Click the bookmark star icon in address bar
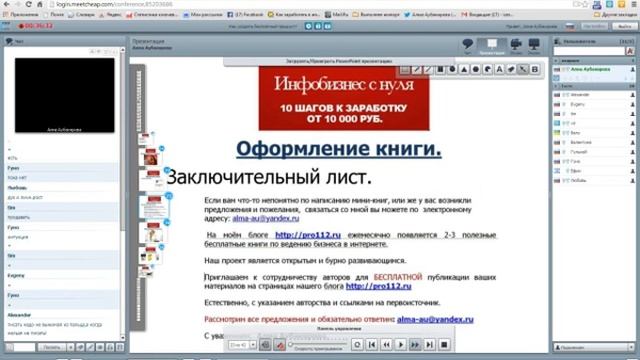This screenshot has width=640, height=360. click(585, 4)
